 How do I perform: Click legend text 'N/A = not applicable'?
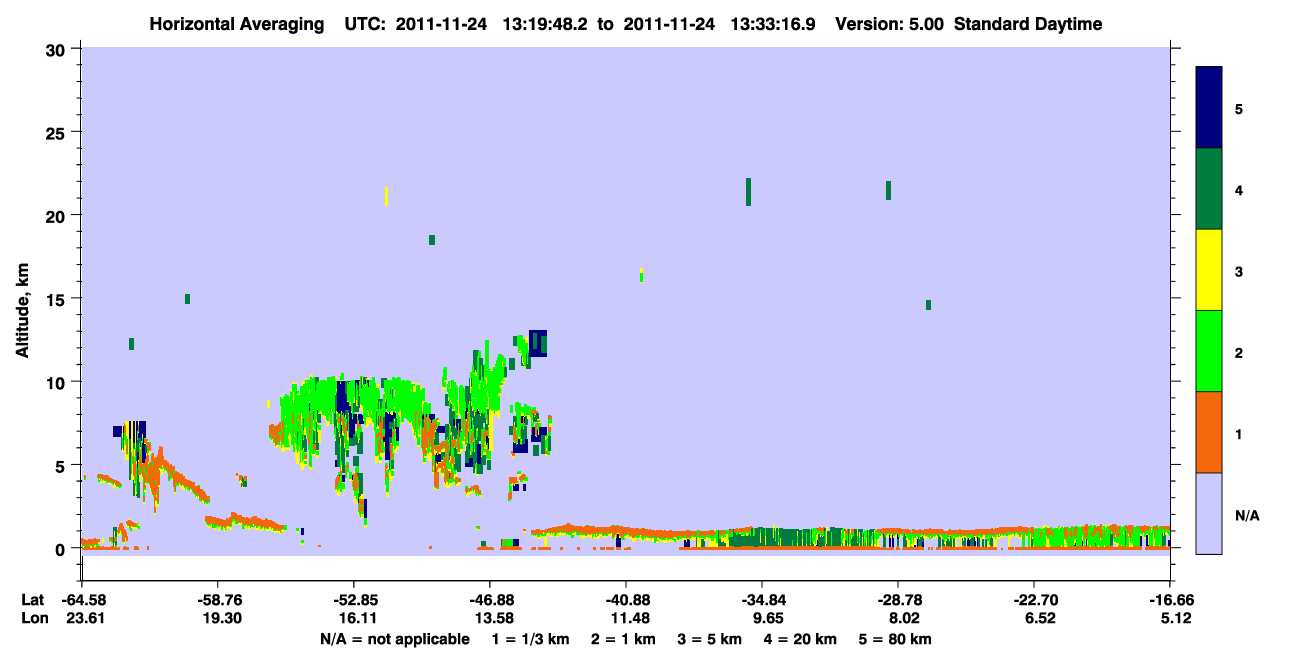click(x=395, y=639)
